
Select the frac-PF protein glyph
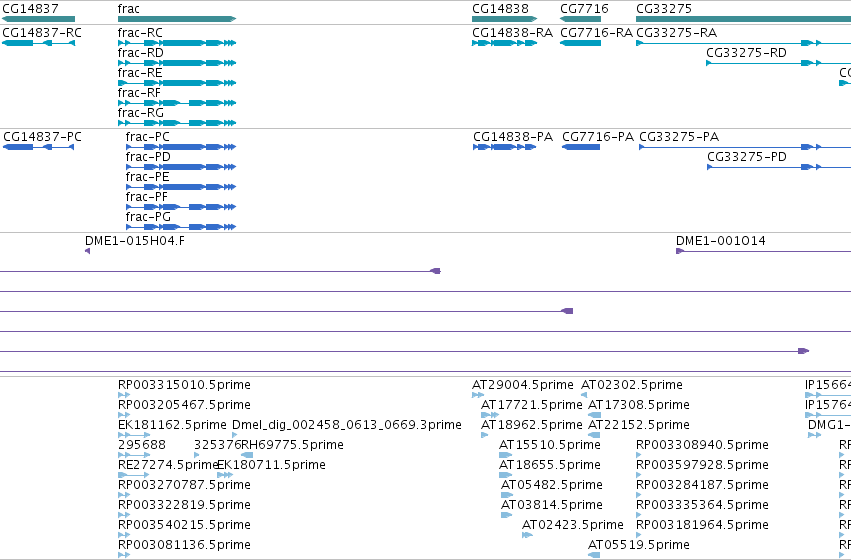pos(181,207)
